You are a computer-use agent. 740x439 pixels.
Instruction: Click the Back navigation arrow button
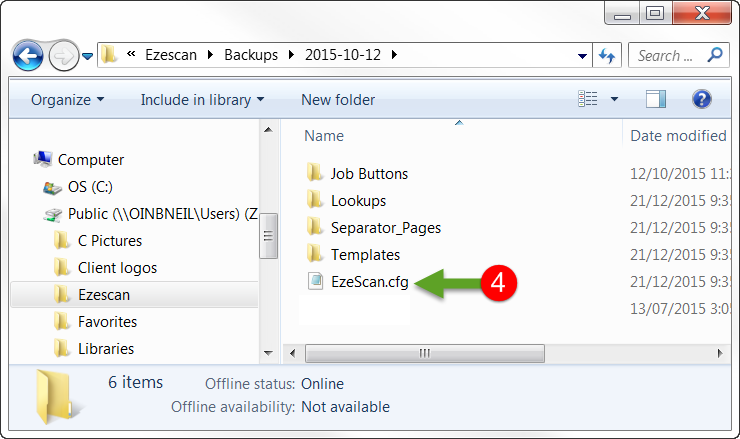coord(28,55)
